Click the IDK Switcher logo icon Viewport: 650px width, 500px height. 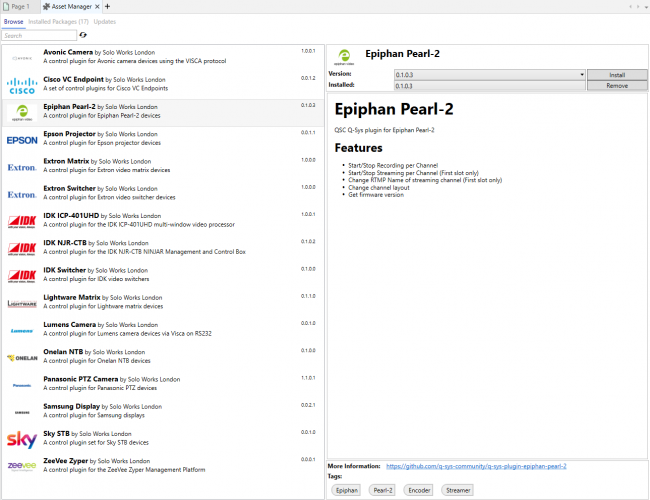22,277
